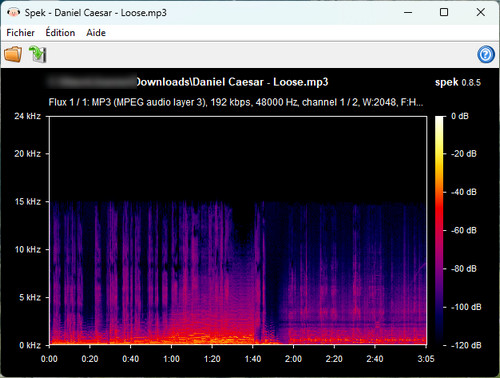Click the Spek app icon in the title bar
500x378 pixels.
(x=13, y=13)
